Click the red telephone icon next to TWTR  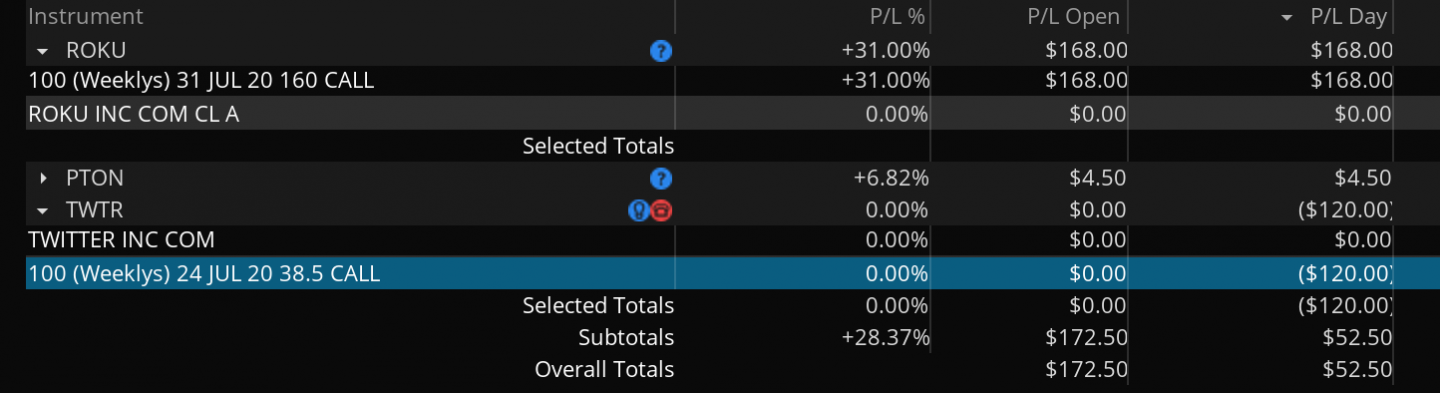[x=661, y=210]
